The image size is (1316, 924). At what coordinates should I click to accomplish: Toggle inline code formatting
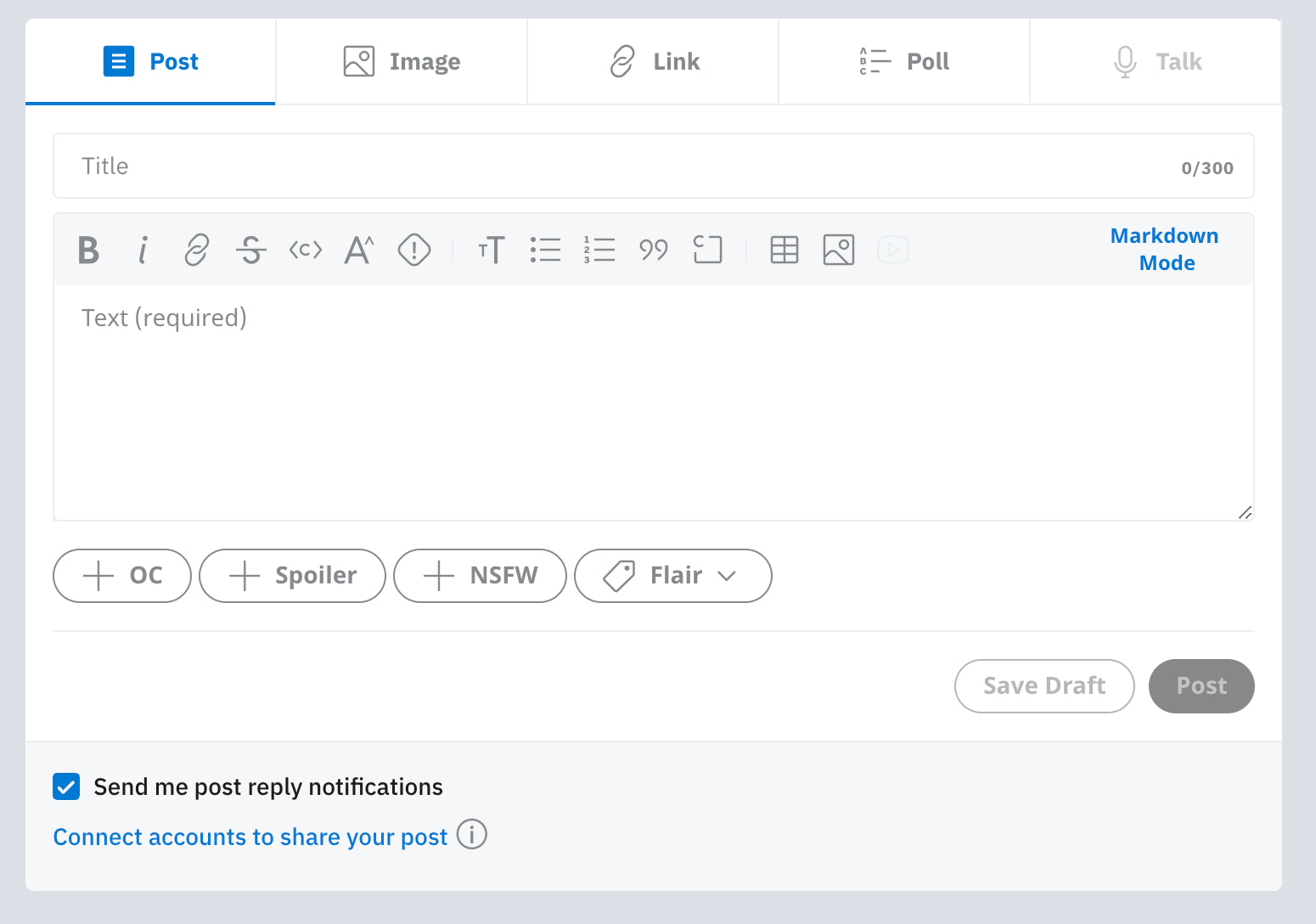pyautogui.click(x=305, y=251)
